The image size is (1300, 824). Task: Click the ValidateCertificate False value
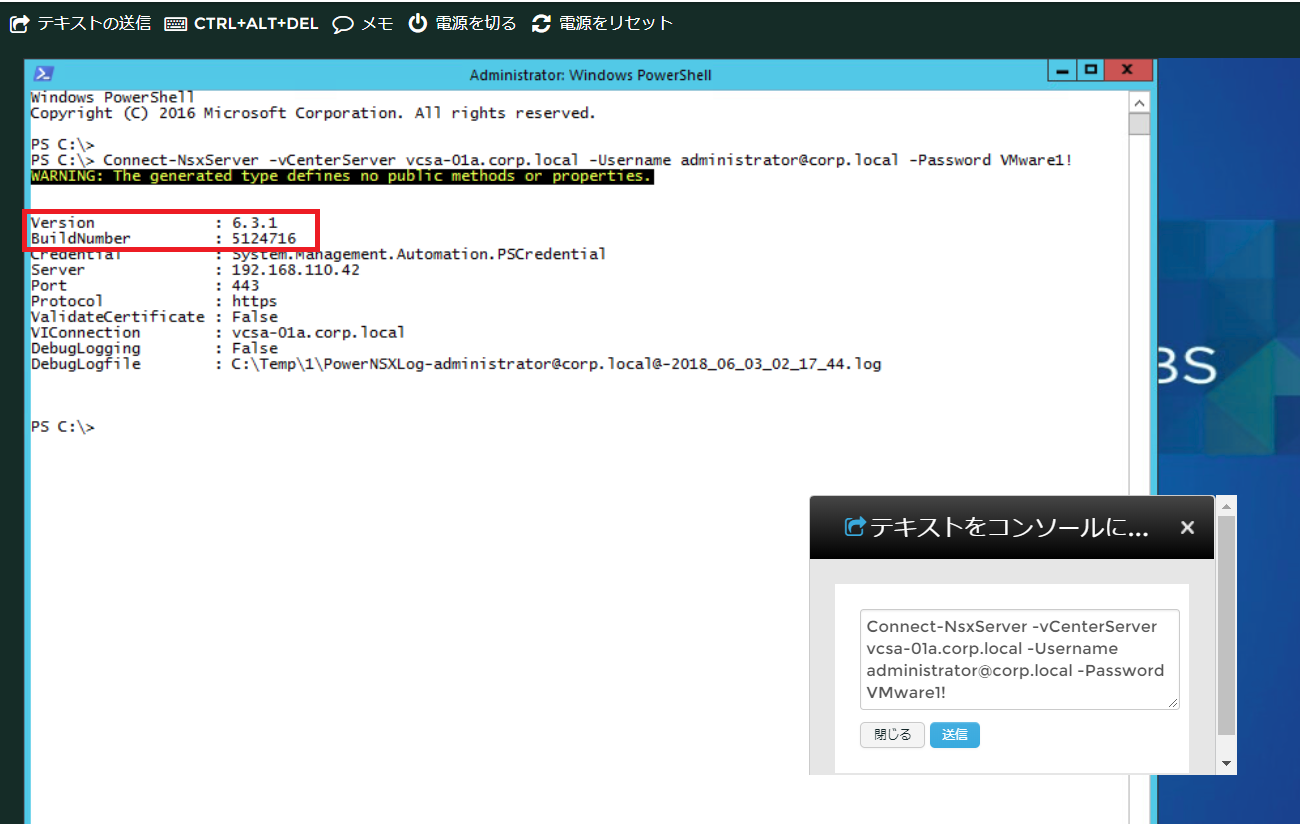[254, 317]
